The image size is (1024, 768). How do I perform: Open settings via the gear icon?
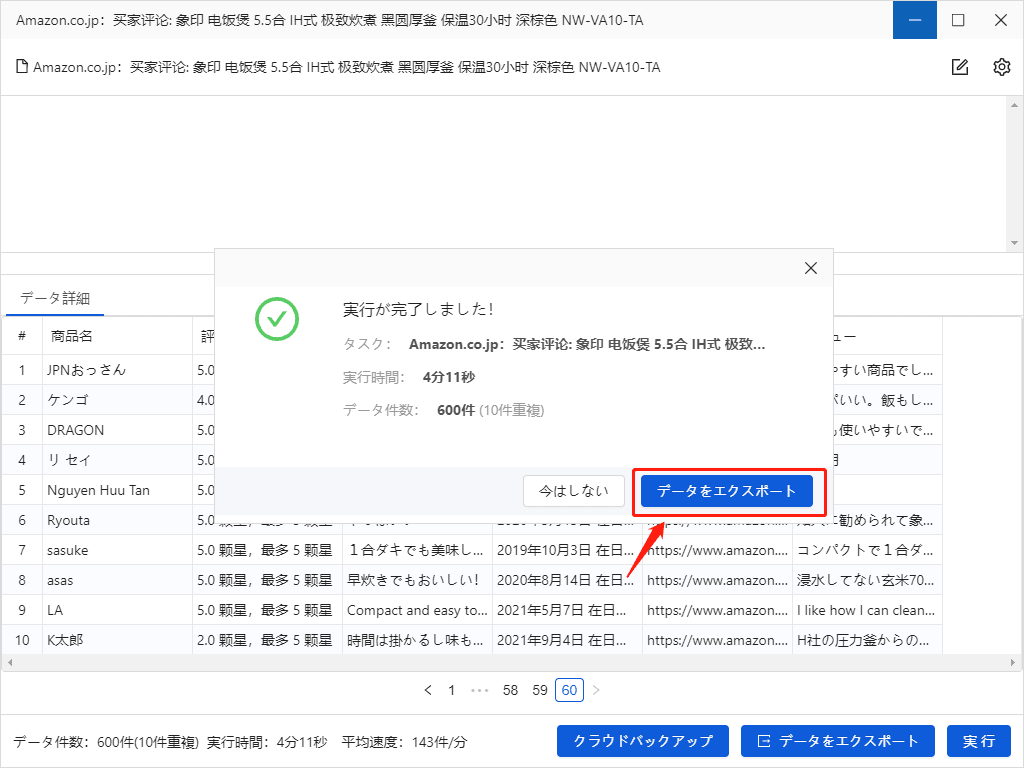pyautogui.click(x=1001, y=67)
